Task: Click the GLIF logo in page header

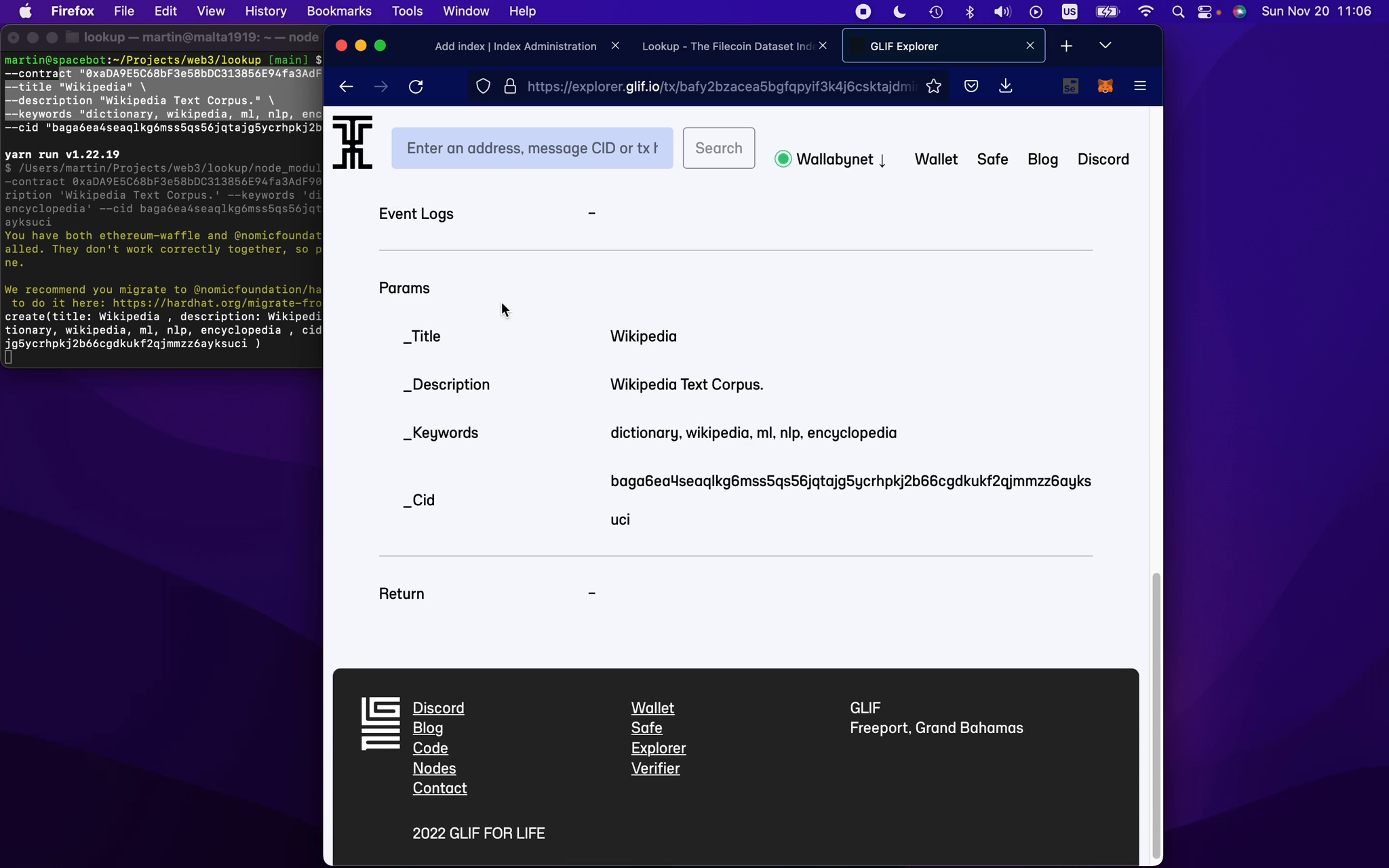Action: (x=352, y=142)
